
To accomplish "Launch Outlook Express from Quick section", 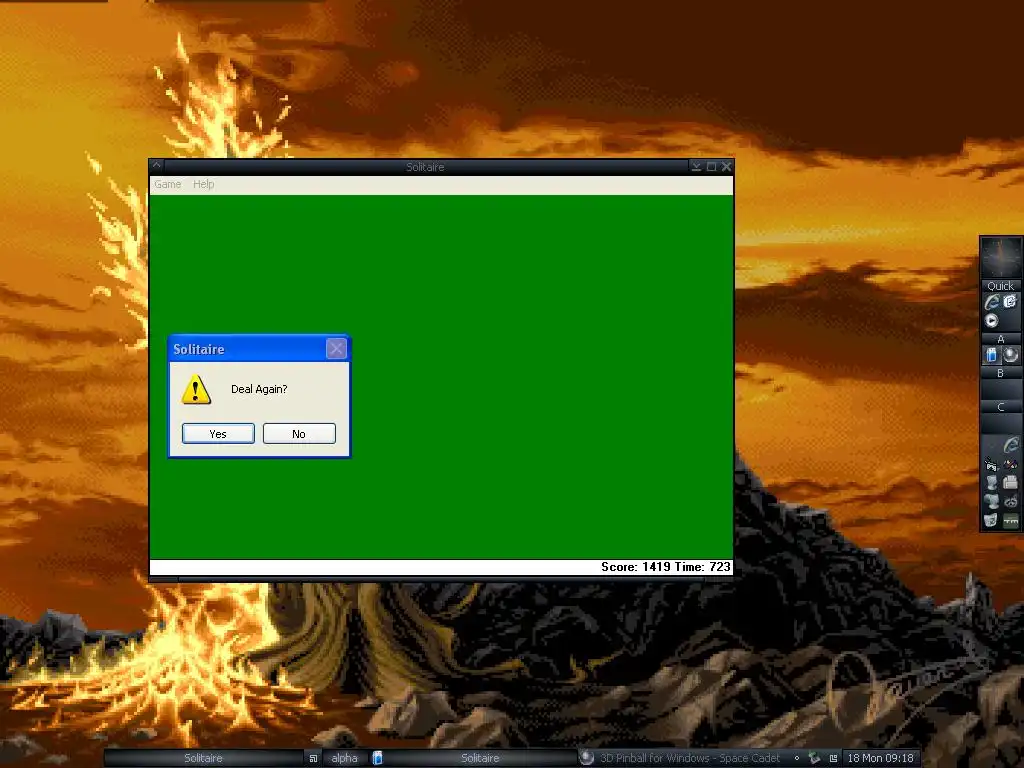I will pos(1010,301).
